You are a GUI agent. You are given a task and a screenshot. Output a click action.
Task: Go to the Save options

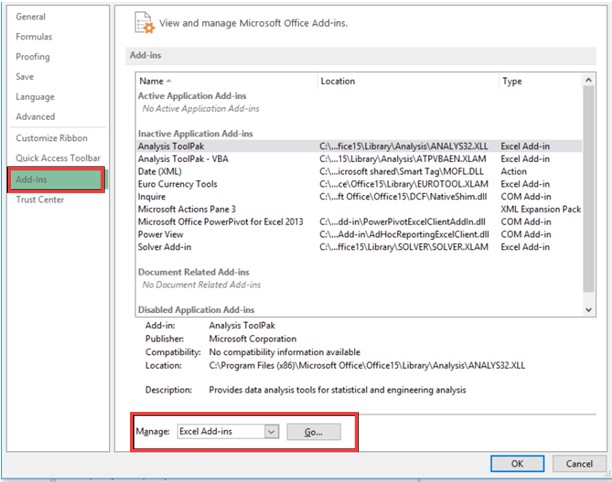pos(25,76)
